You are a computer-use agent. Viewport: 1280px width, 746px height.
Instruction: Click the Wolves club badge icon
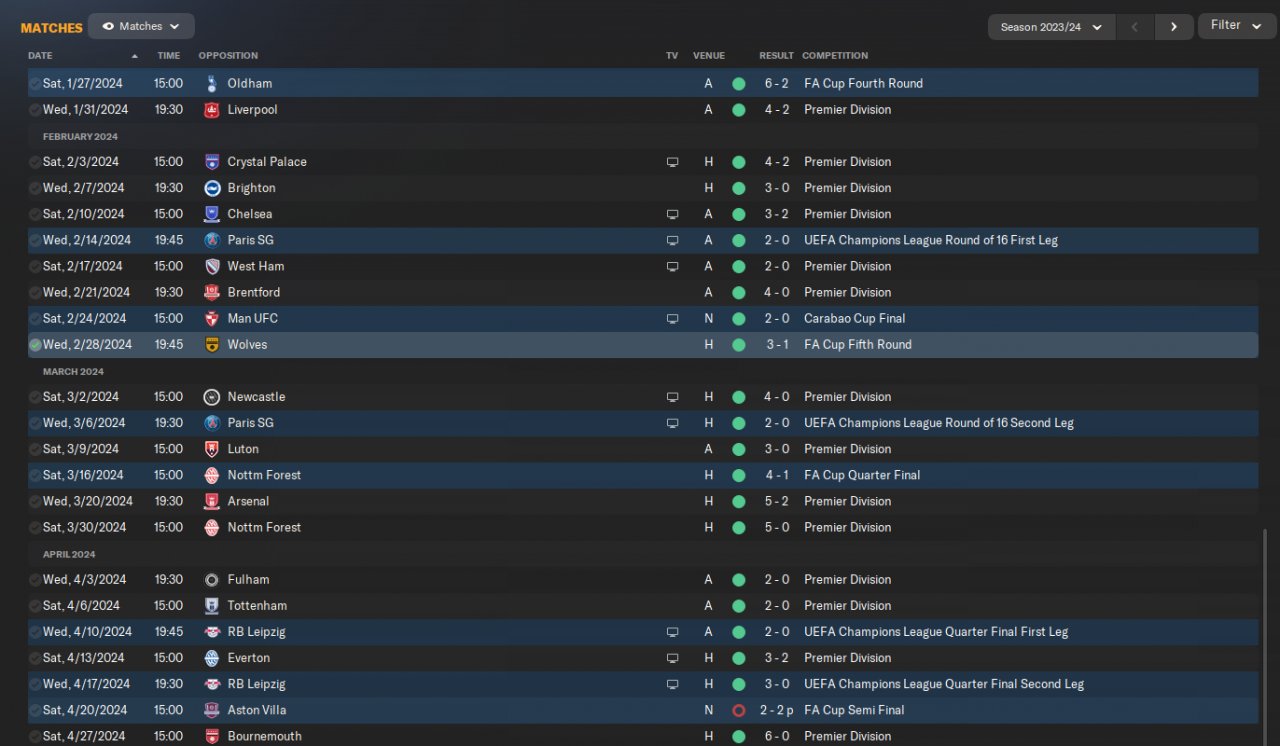pos(211,345)
